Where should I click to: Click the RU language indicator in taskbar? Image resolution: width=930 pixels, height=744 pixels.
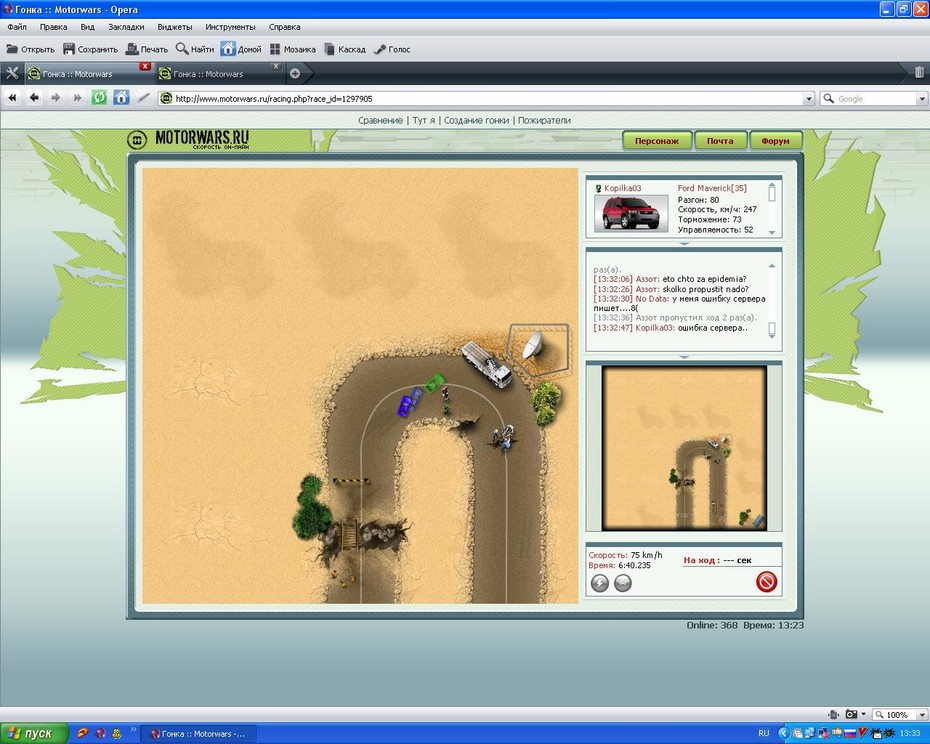tap(764, 733)
